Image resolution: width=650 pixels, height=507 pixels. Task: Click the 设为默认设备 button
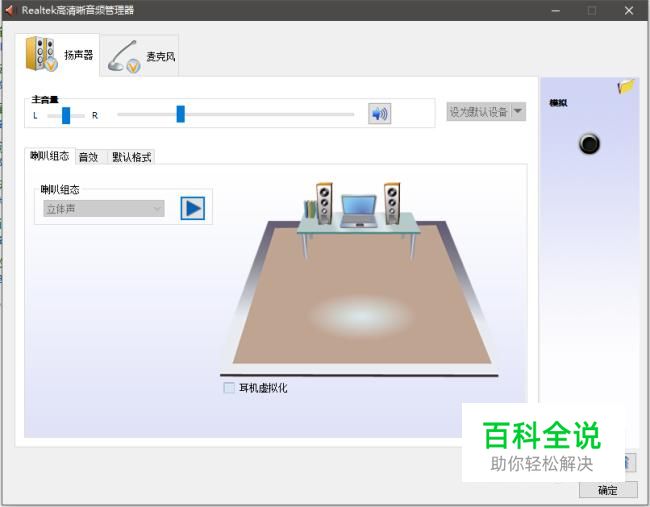[x=479, y=112]
